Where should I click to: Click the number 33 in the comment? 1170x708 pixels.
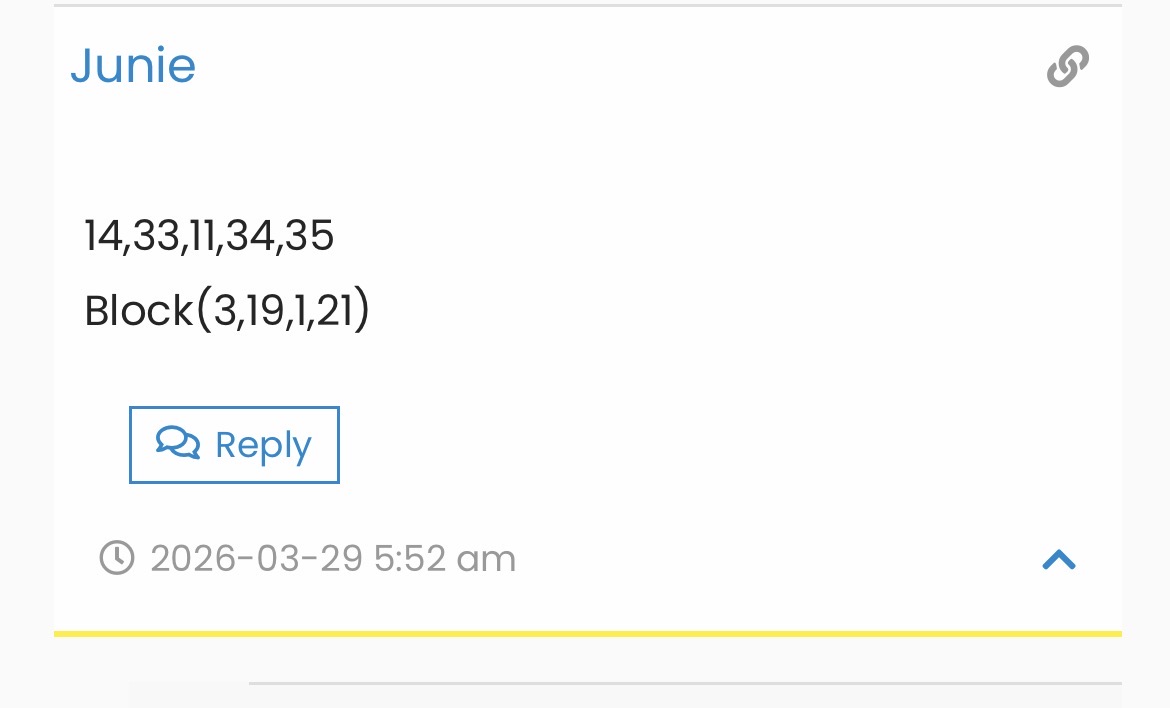coord(155,236)
